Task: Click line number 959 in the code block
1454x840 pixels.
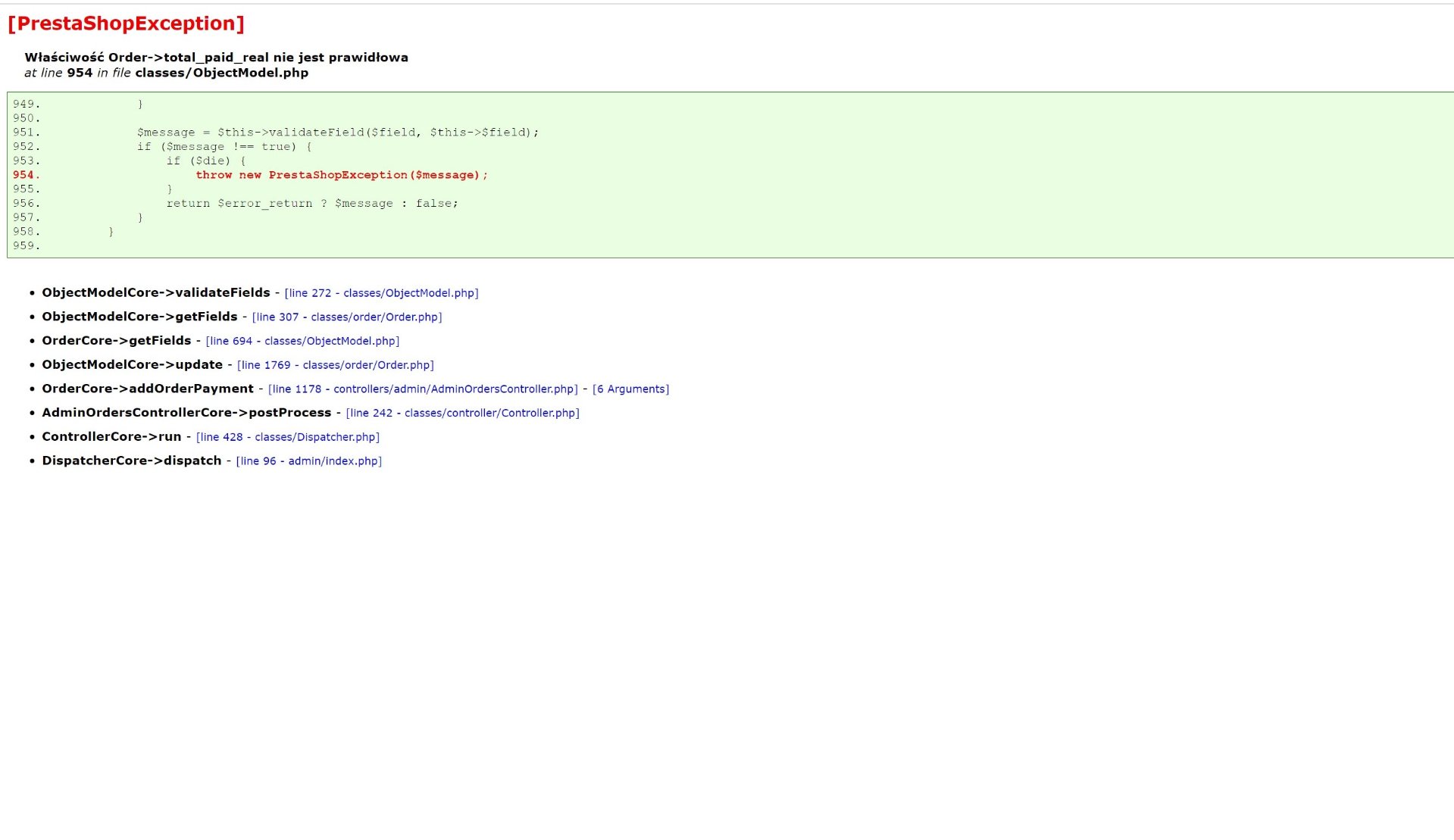Action: (27, 246)
